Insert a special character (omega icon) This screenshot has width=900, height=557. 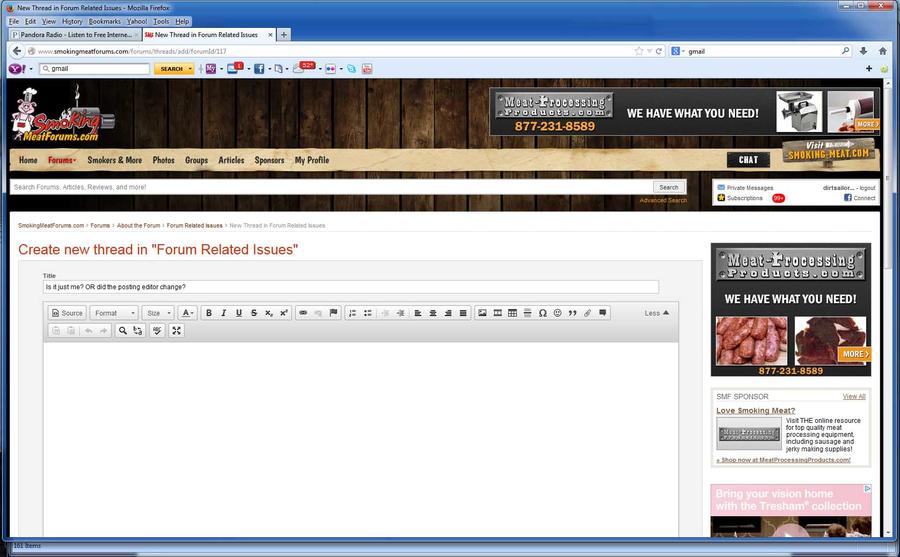[x=542, y=313]
